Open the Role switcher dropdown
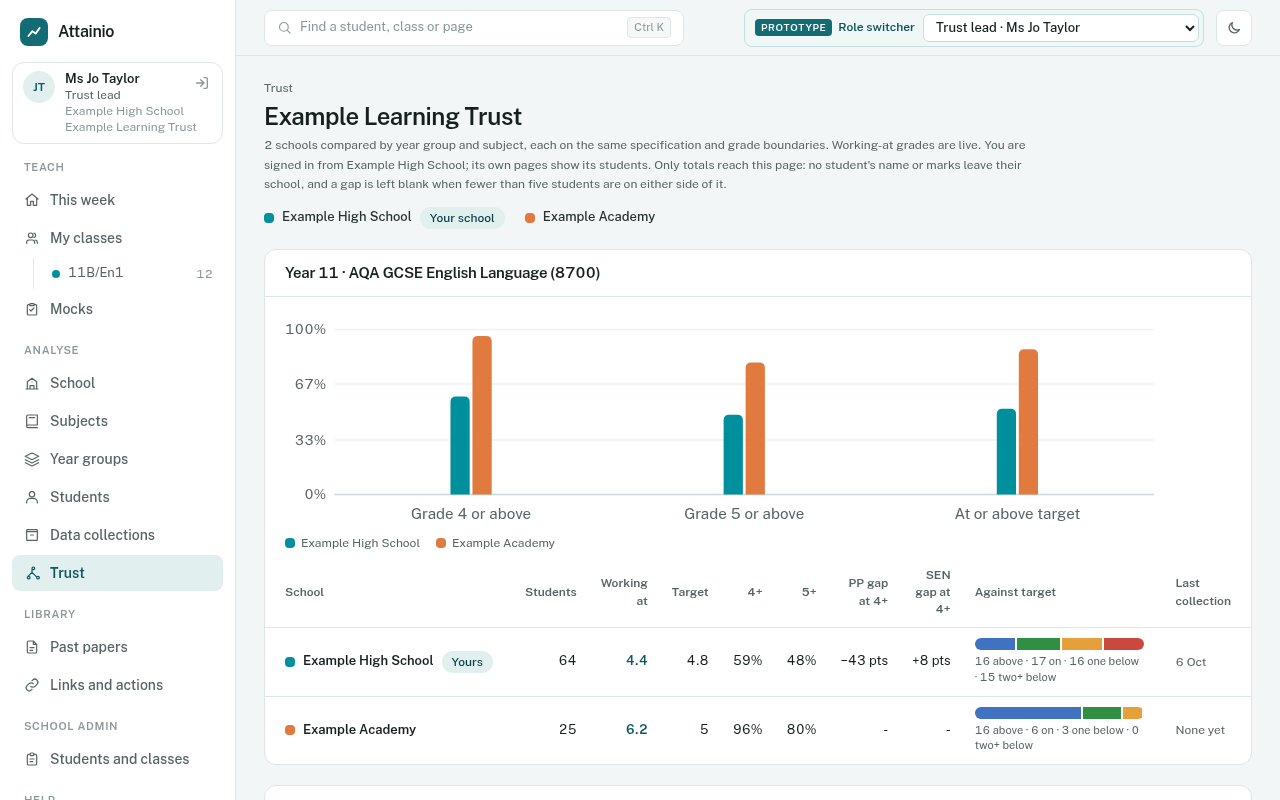 pos(1061,28)
